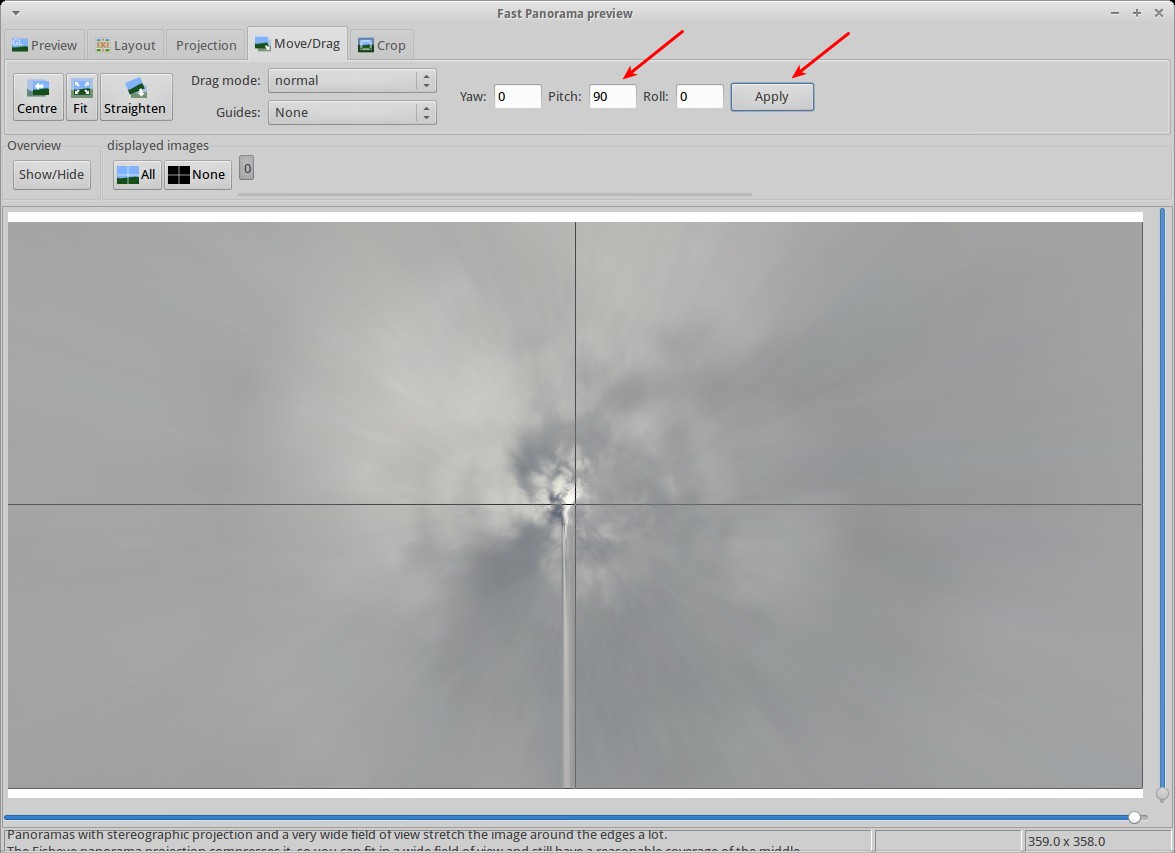Open the Projection tab

(206, 45)
